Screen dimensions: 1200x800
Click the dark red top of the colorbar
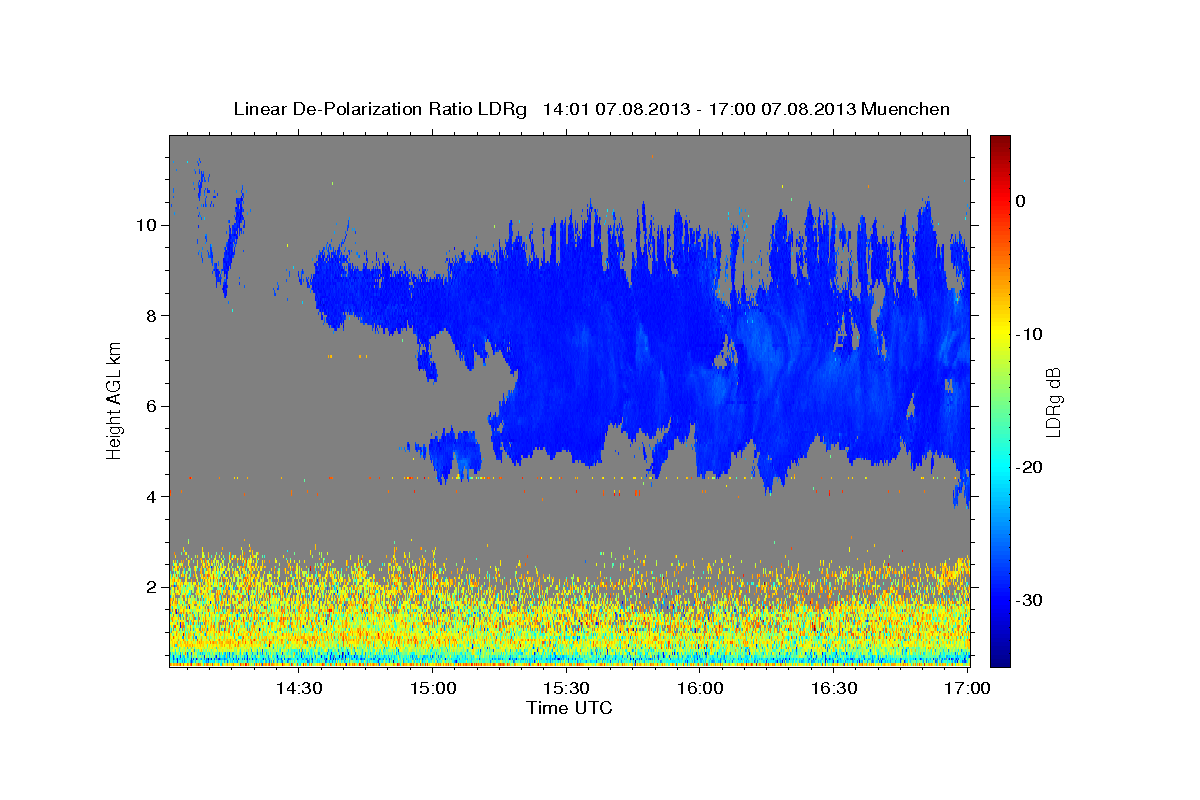1000,142
